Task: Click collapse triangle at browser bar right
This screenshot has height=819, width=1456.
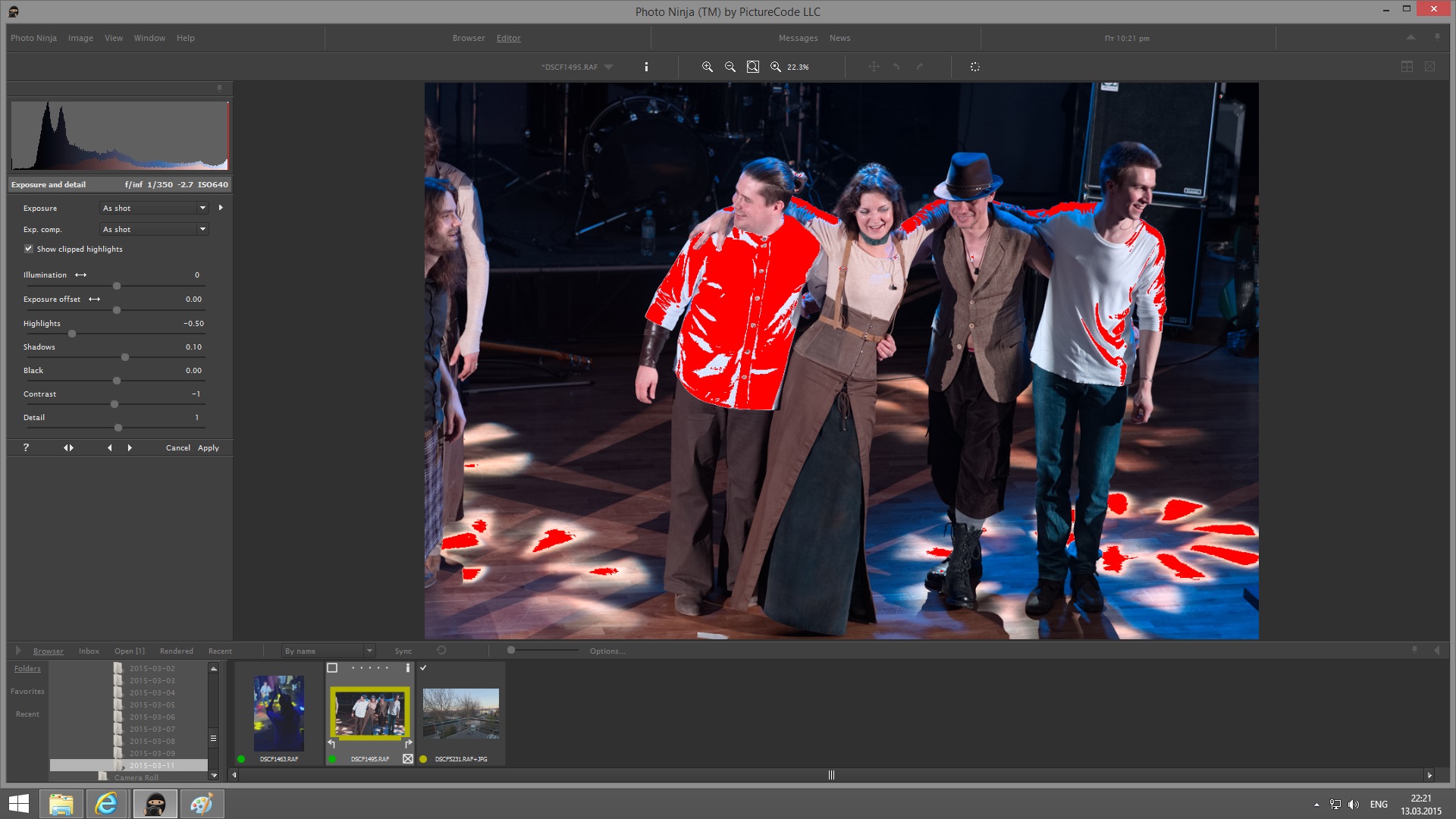Action: (1437, 651)
